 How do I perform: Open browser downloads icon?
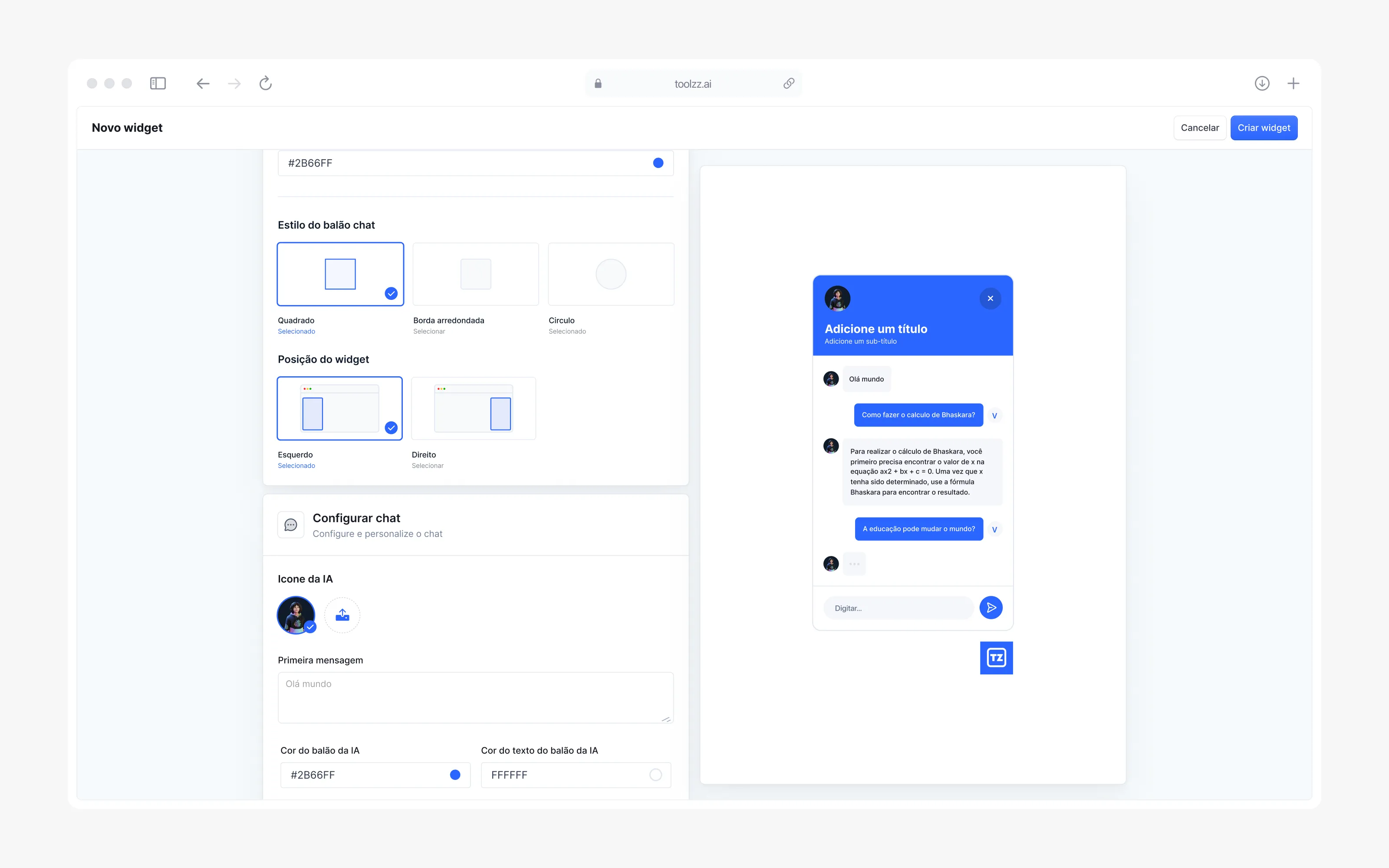click(x=1261, y=84)
